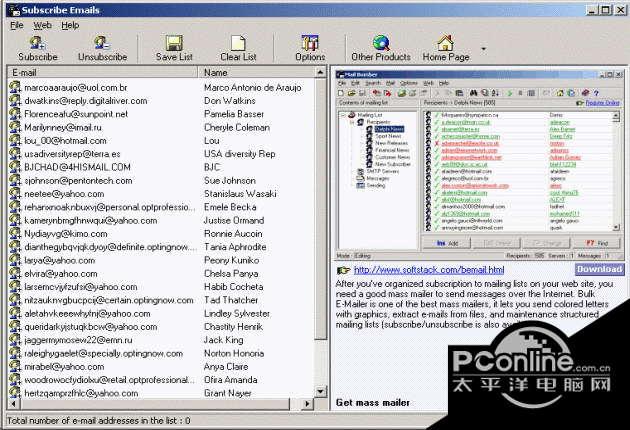Click the vertical scrollbar thumb of email list
Image resolution: width=630 pixels, height=430 pixels.
click(x=320, y=209)
